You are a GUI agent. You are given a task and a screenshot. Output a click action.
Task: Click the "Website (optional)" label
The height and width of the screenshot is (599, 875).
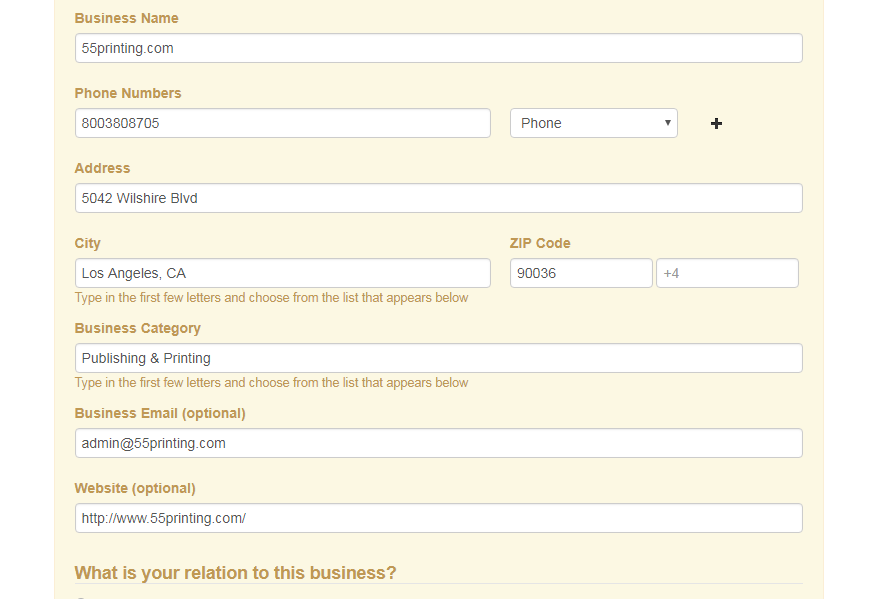135,488
